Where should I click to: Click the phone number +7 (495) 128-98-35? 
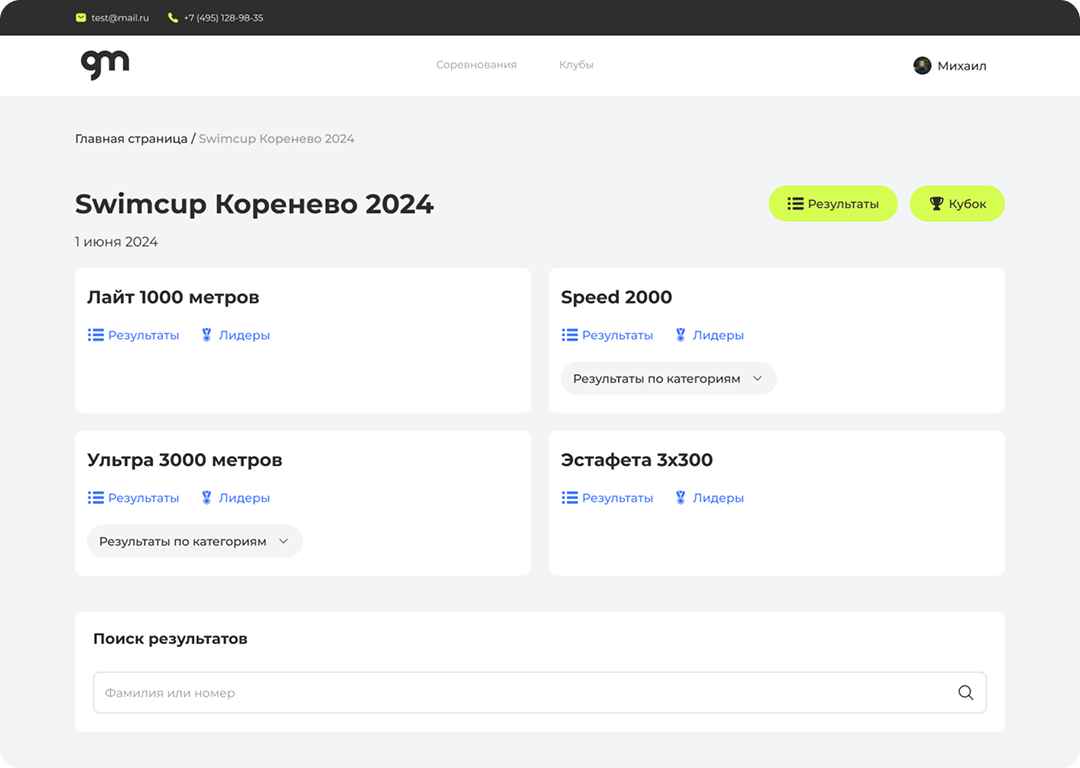(223, 18)
